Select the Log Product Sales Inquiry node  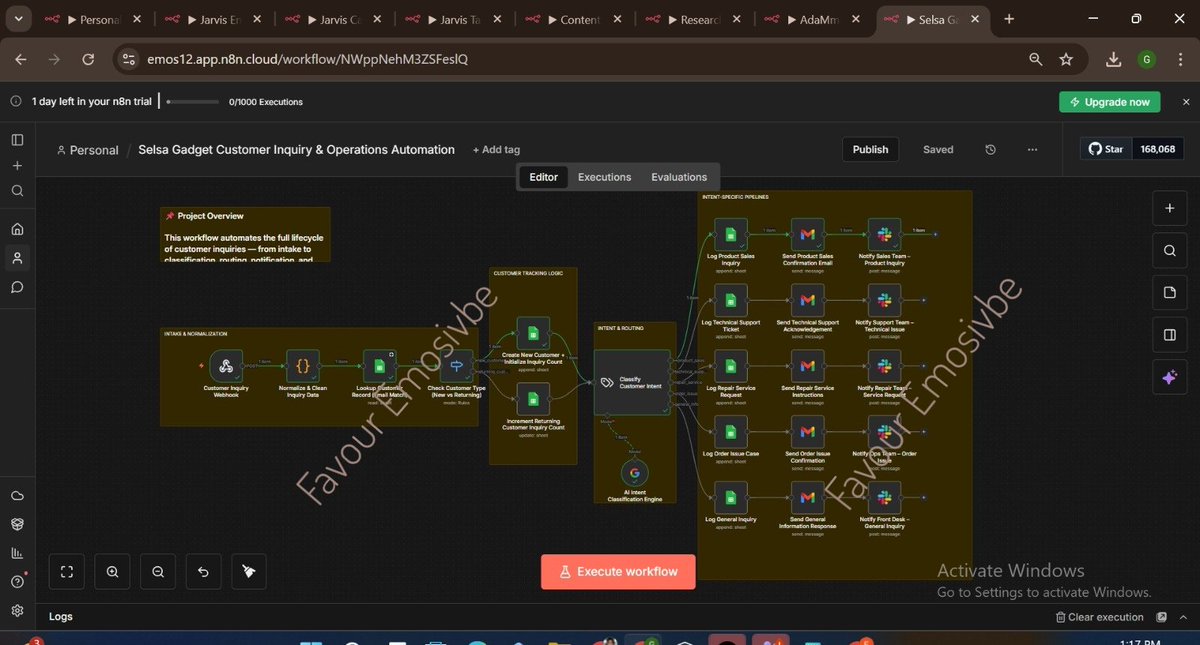(x=730, y=235)
